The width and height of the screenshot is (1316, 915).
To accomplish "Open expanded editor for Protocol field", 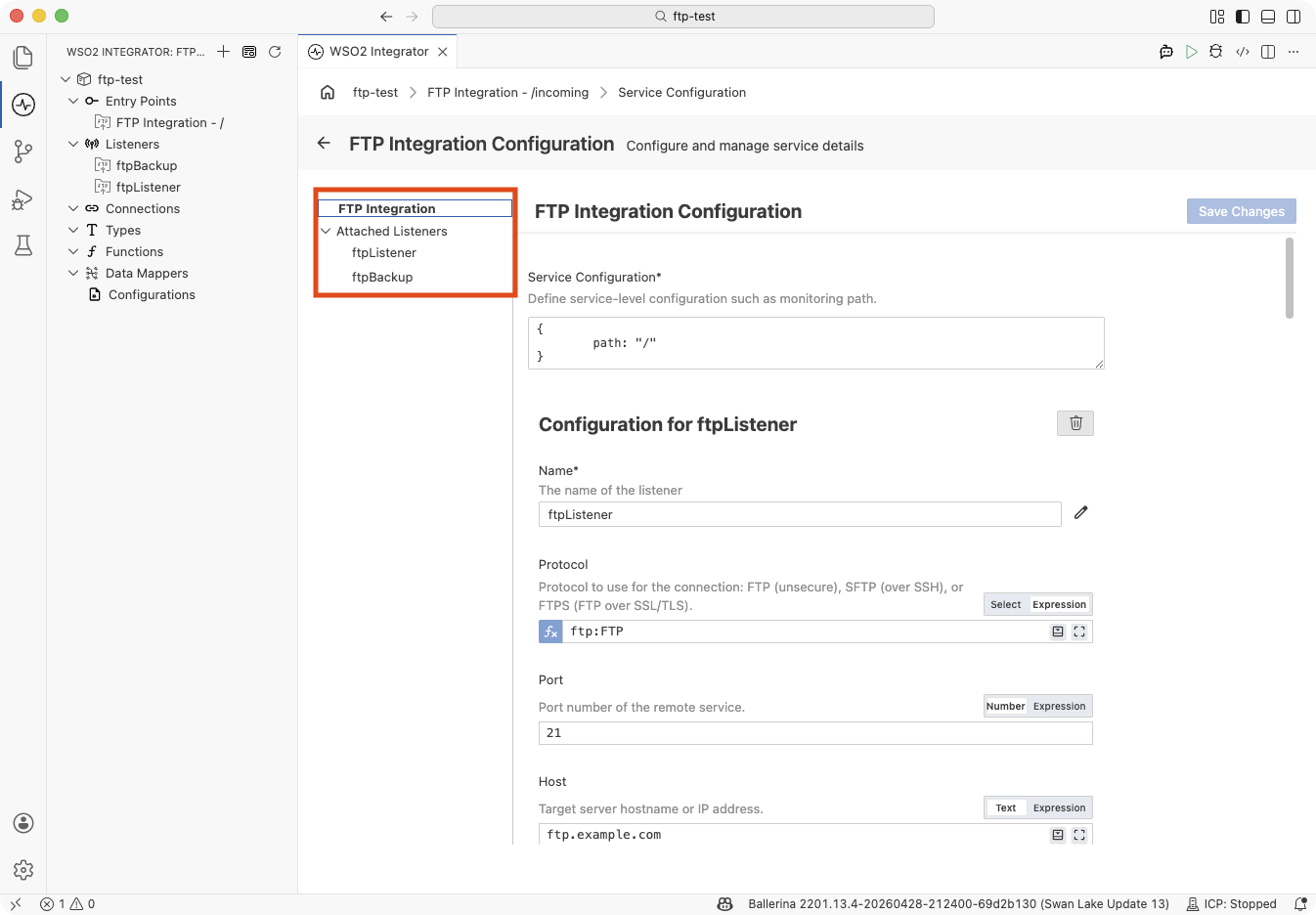I will [1079, 632].
